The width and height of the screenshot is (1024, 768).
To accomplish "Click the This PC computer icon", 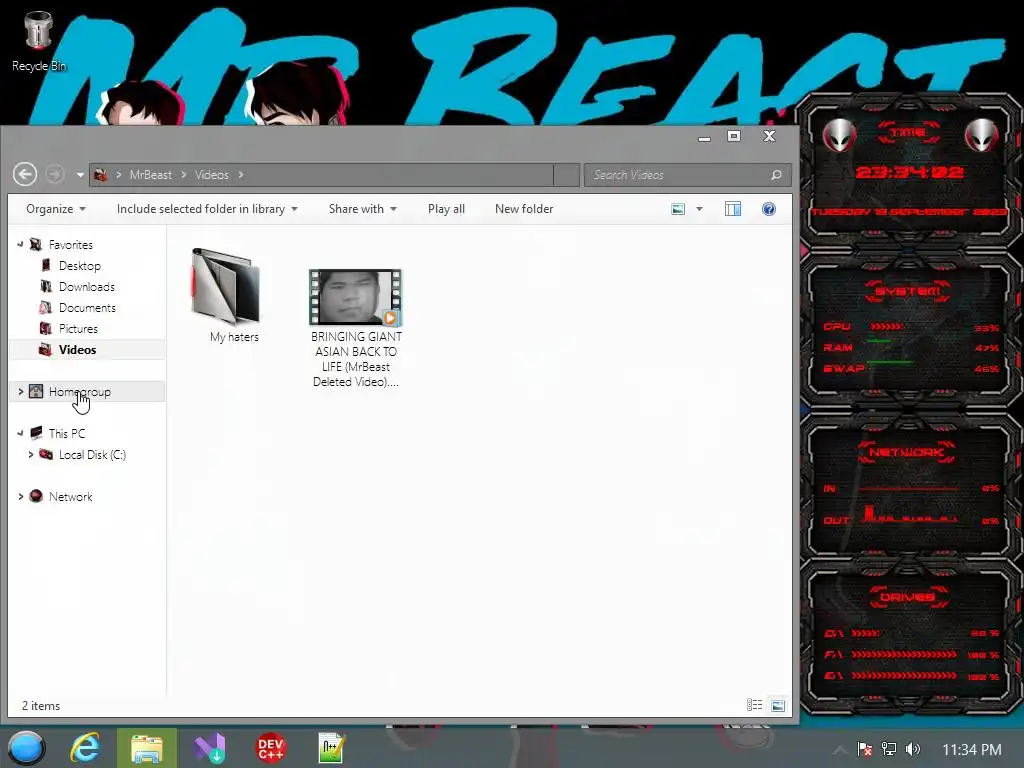I will point(37,433).
